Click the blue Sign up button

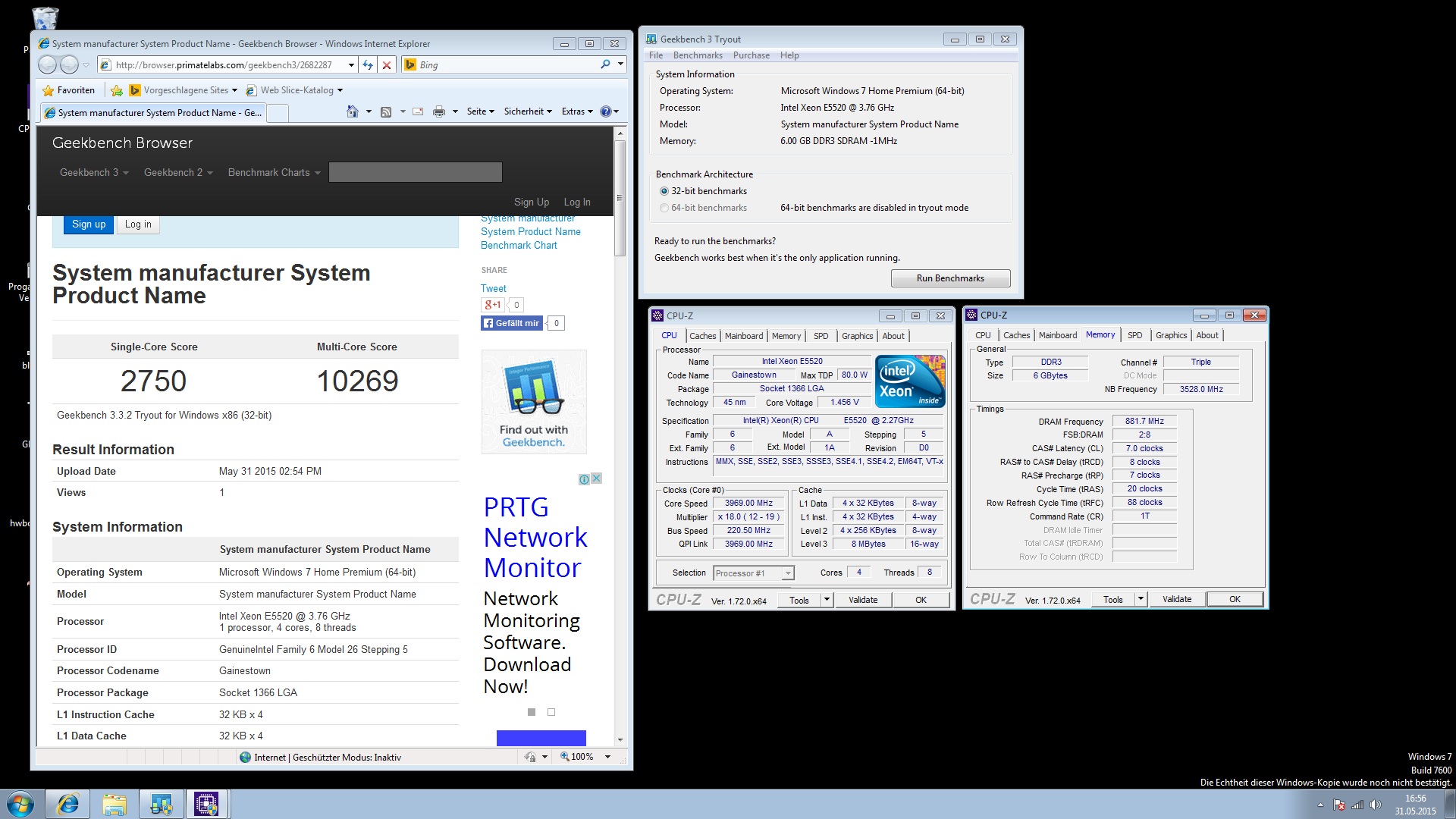coord(89,224)
